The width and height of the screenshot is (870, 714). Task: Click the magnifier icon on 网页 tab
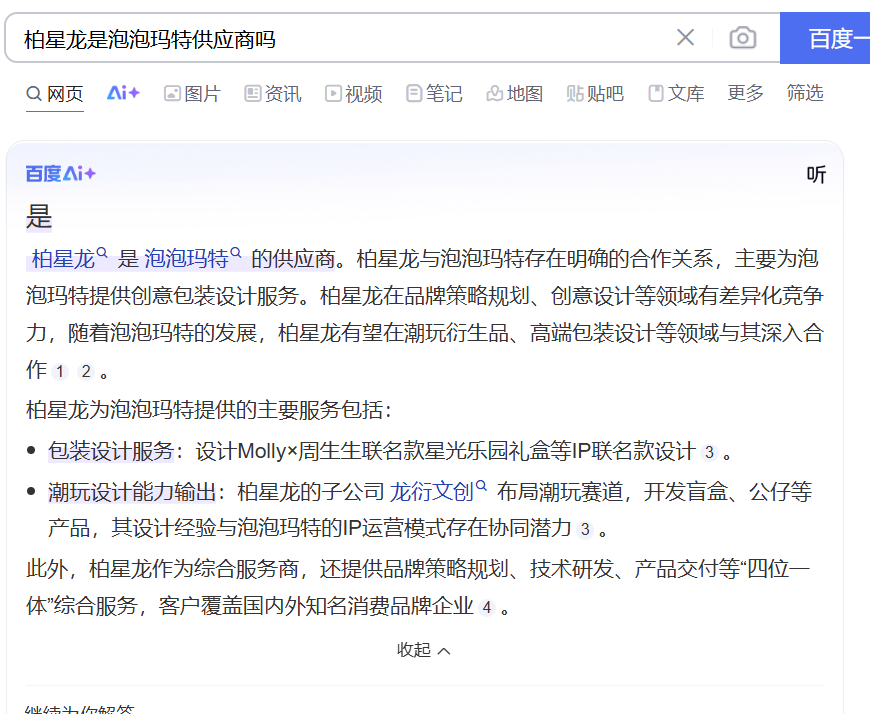pyautogui.click(x=34, y=94)
